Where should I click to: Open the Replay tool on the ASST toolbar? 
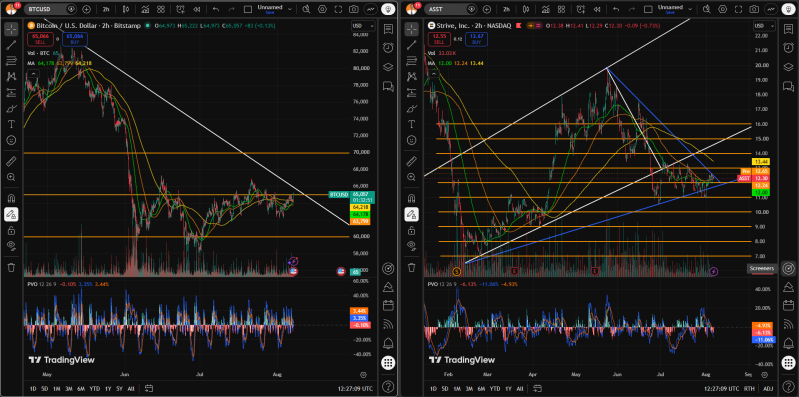pyautogui.click(x=595, y=9)
